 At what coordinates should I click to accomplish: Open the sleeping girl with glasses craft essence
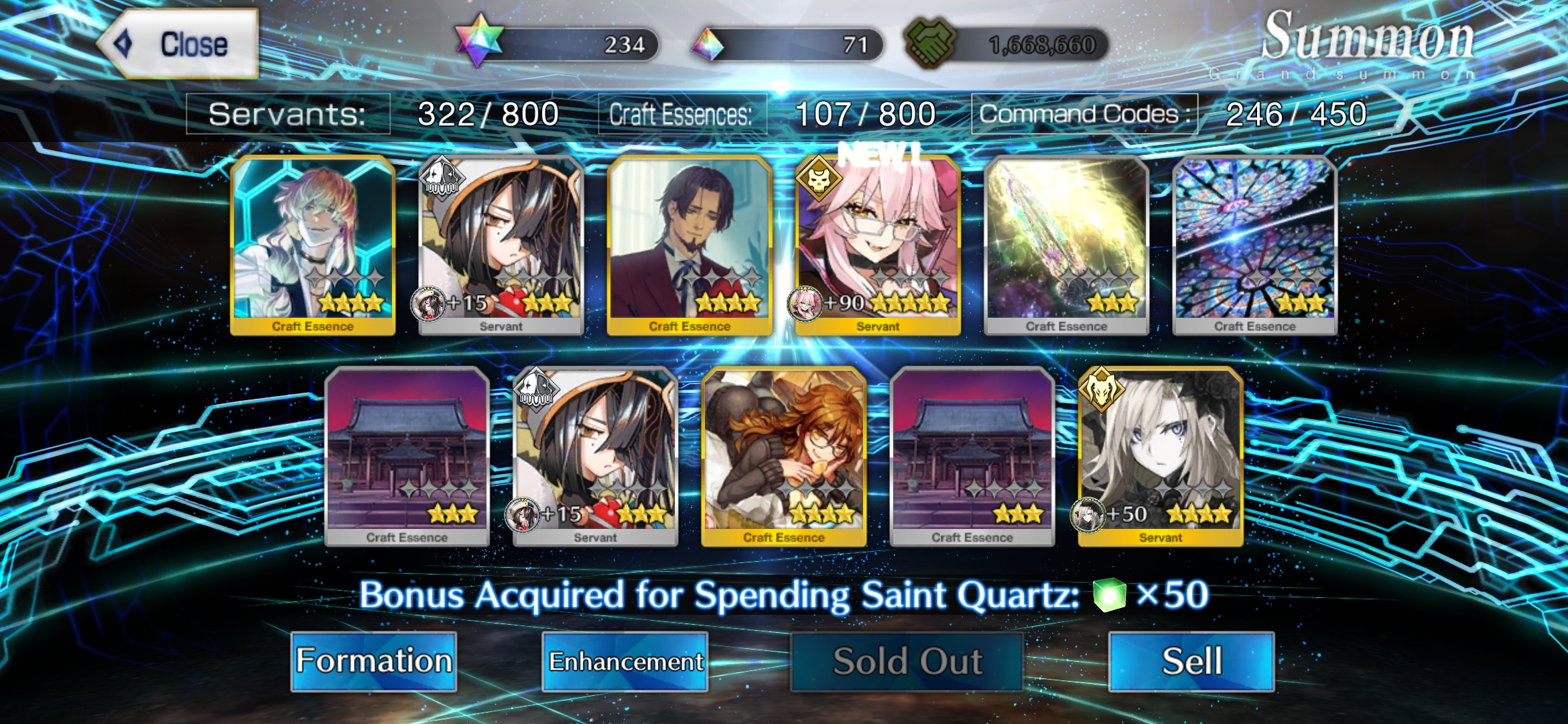point(783,457)
